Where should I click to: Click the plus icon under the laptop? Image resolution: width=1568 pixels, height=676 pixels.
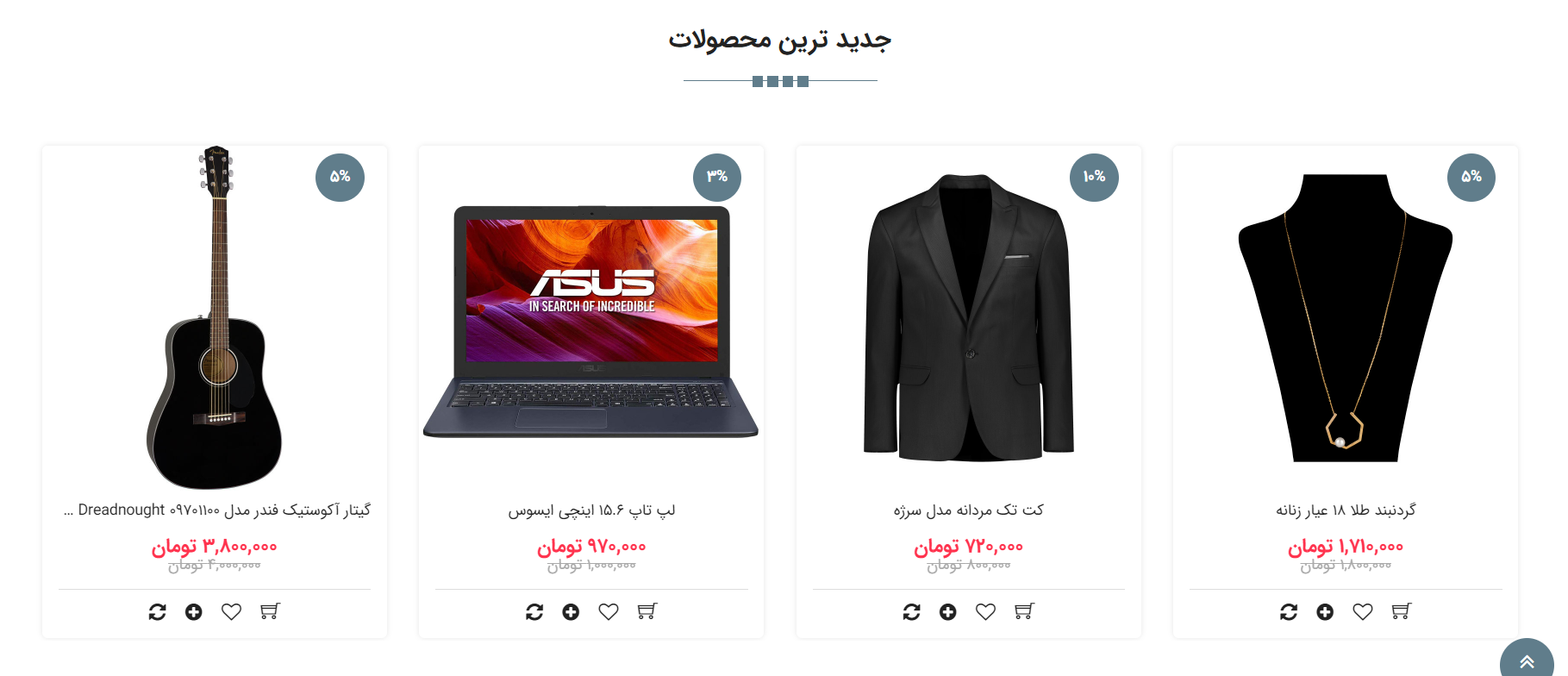[x=571, y=611]
